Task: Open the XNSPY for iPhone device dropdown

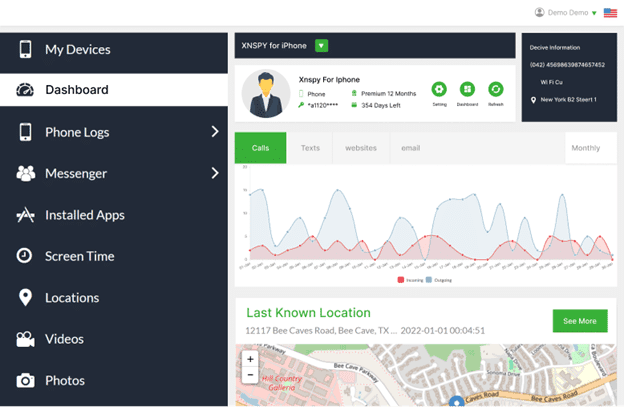Action: click(x=321, y=45)
